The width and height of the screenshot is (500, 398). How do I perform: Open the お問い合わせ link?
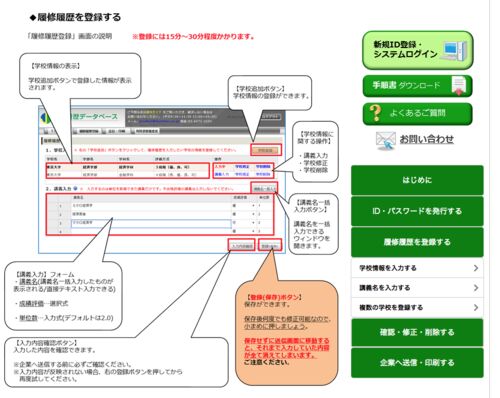click(426, 139)
